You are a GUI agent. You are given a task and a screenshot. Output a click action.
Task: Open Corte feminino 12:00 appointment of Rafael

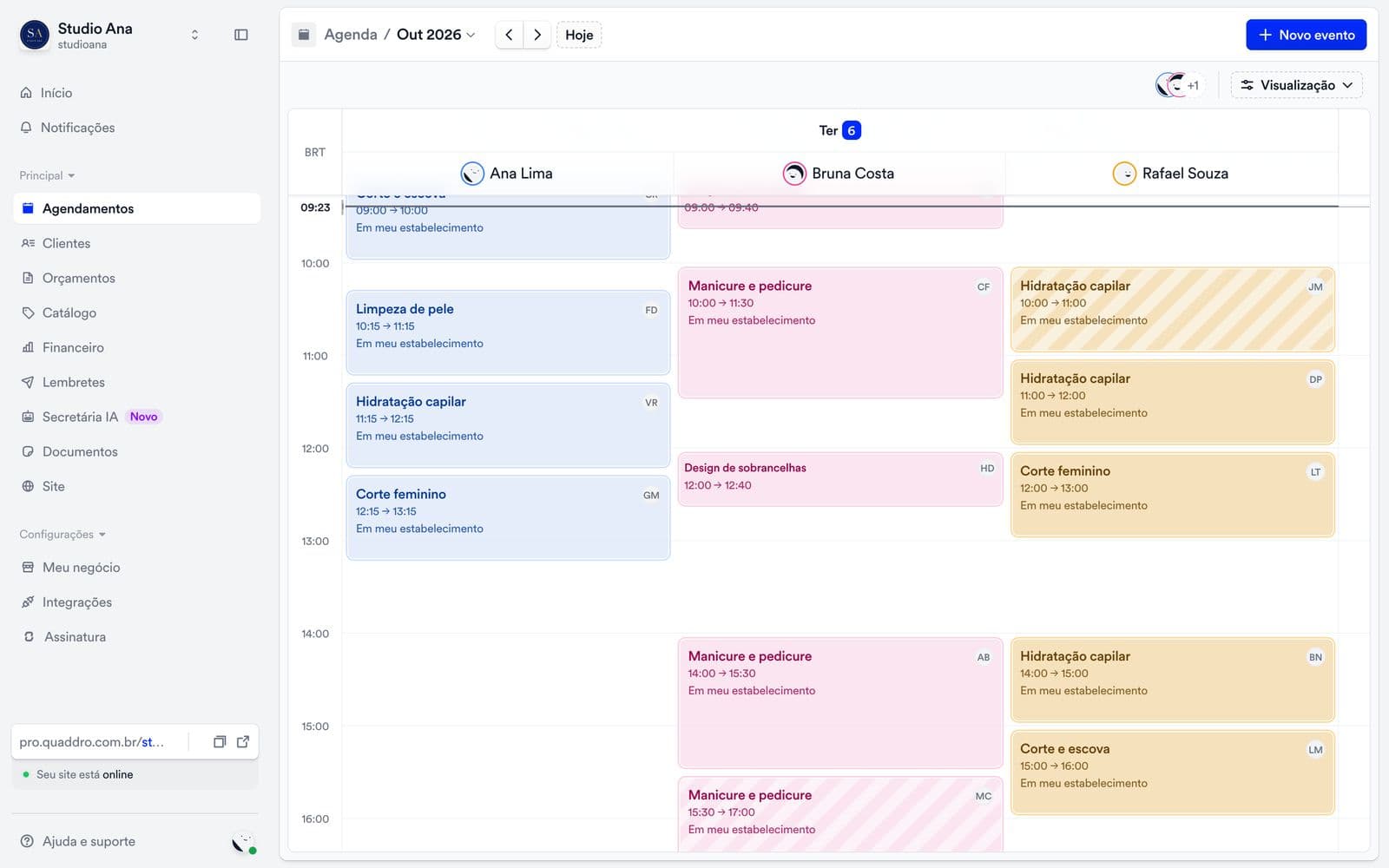click(x=1172, y=495)
